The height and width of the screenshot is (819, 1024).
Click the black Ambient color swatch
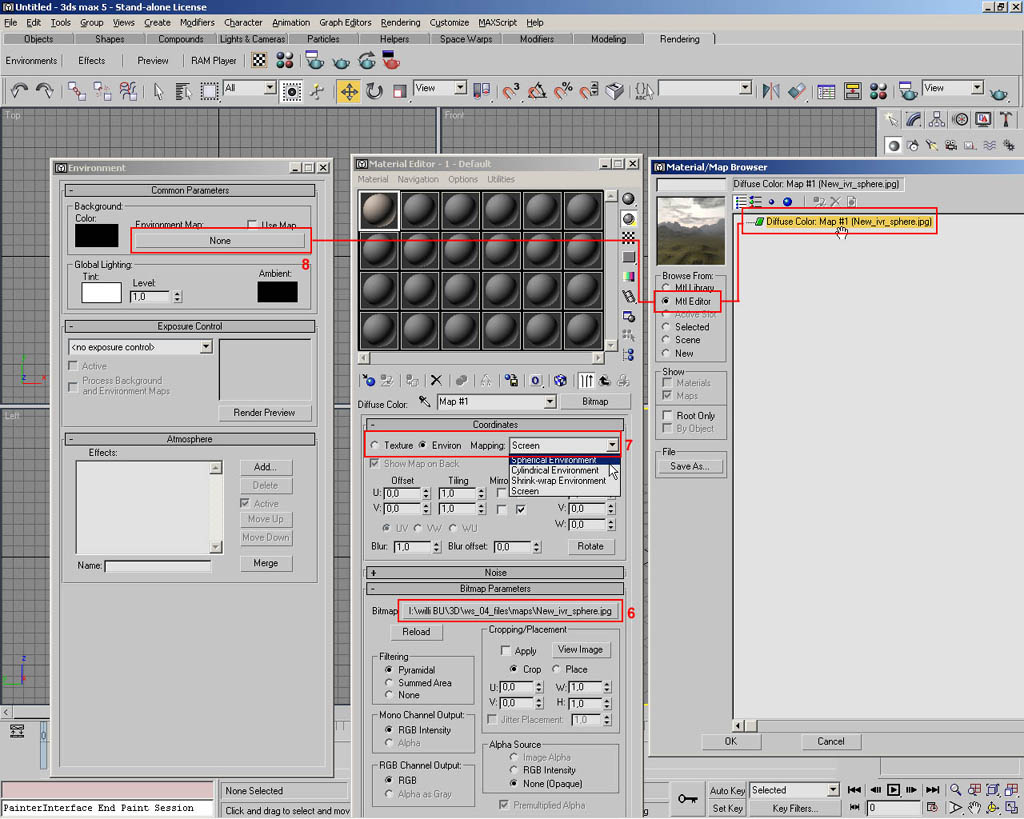278,291
